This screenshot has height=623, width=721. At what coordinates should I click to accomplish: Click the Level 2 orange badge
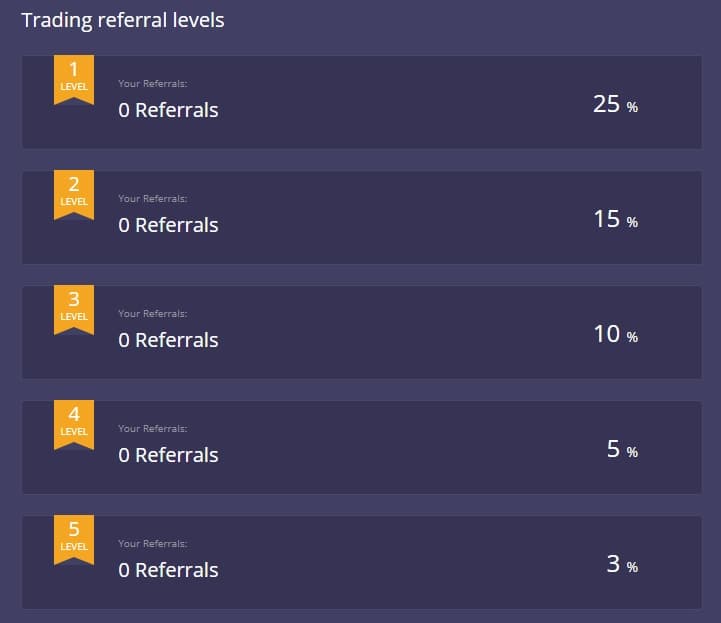point(74,192)
